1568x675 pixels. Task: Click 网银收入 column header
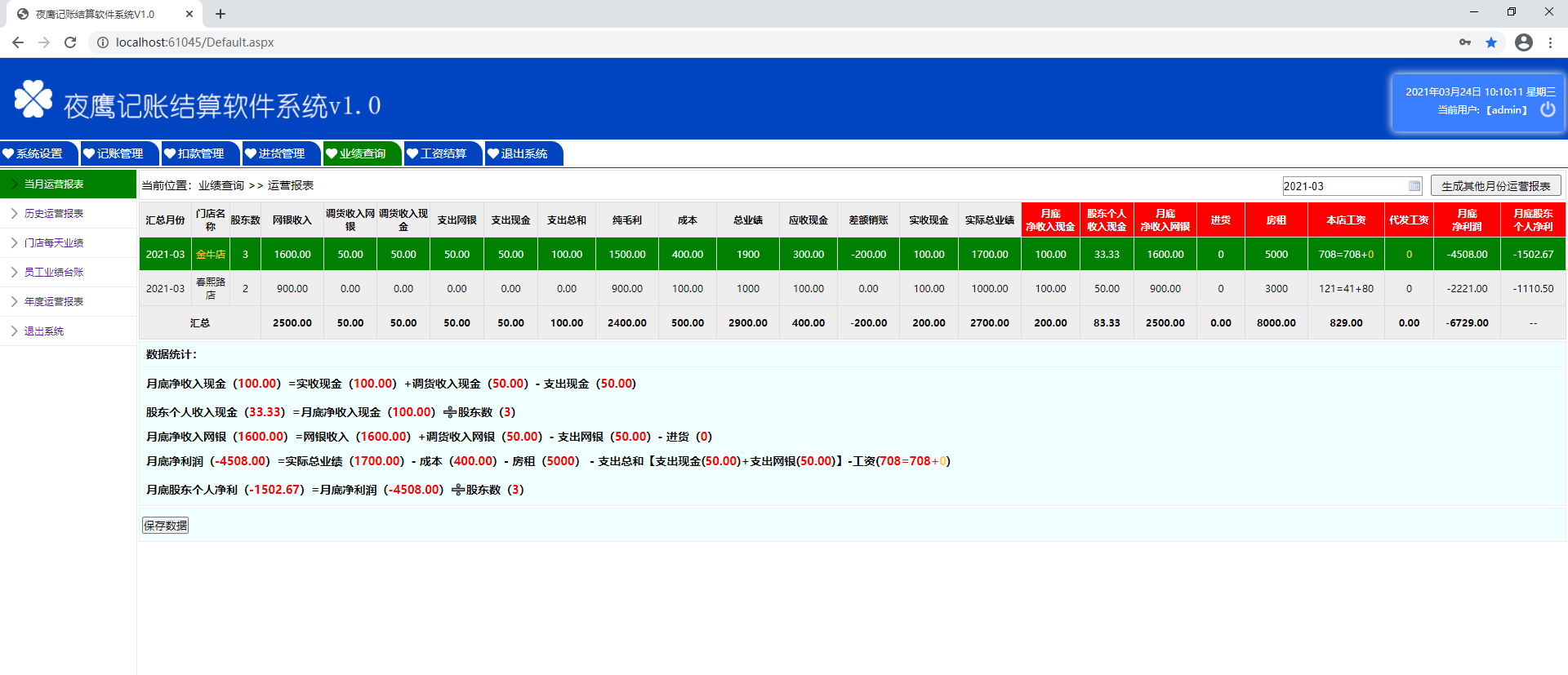click(292, 220)
